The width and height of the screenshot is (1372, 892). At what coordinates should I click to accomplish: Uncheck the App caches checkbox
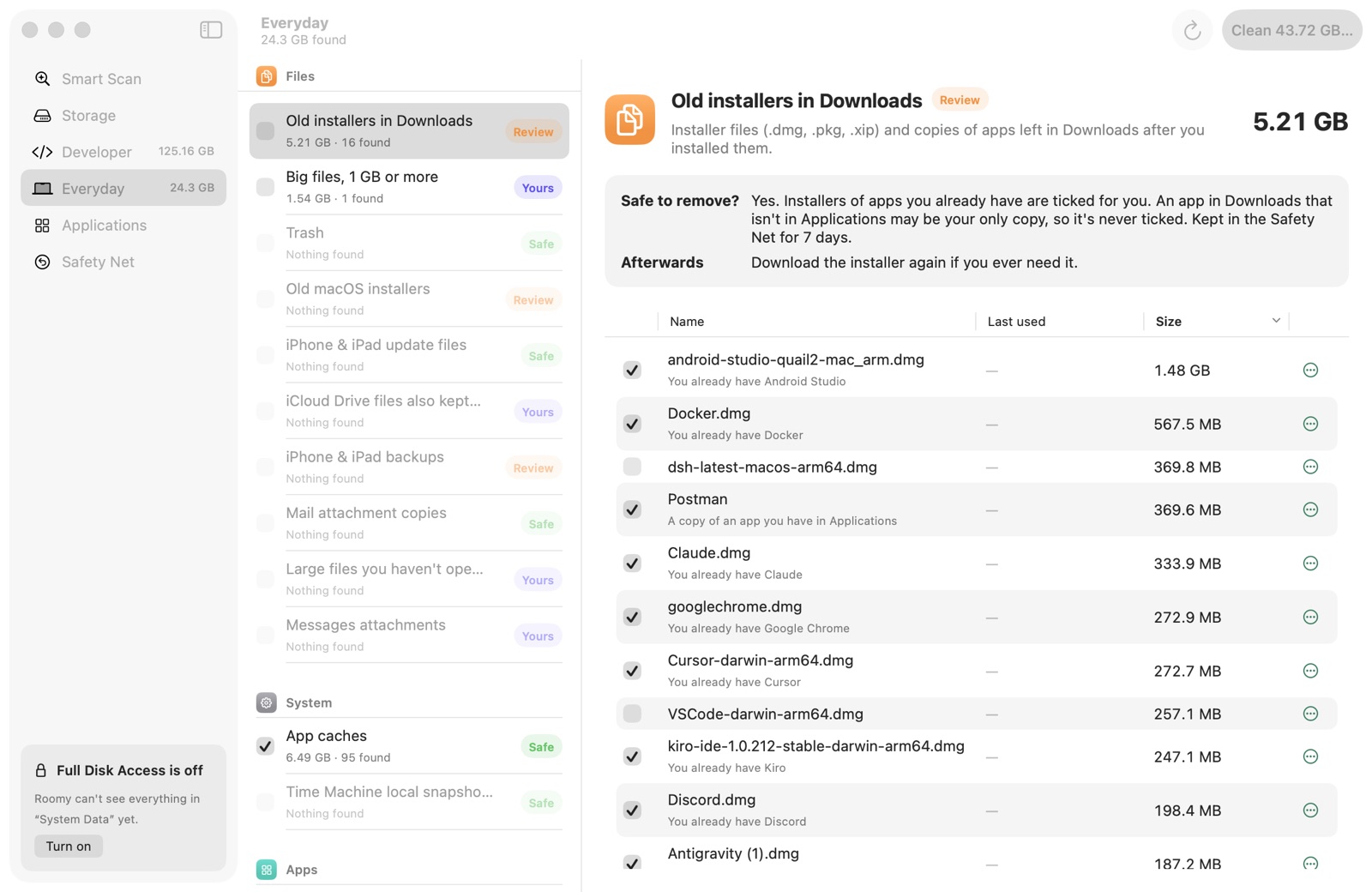(266, 746)
